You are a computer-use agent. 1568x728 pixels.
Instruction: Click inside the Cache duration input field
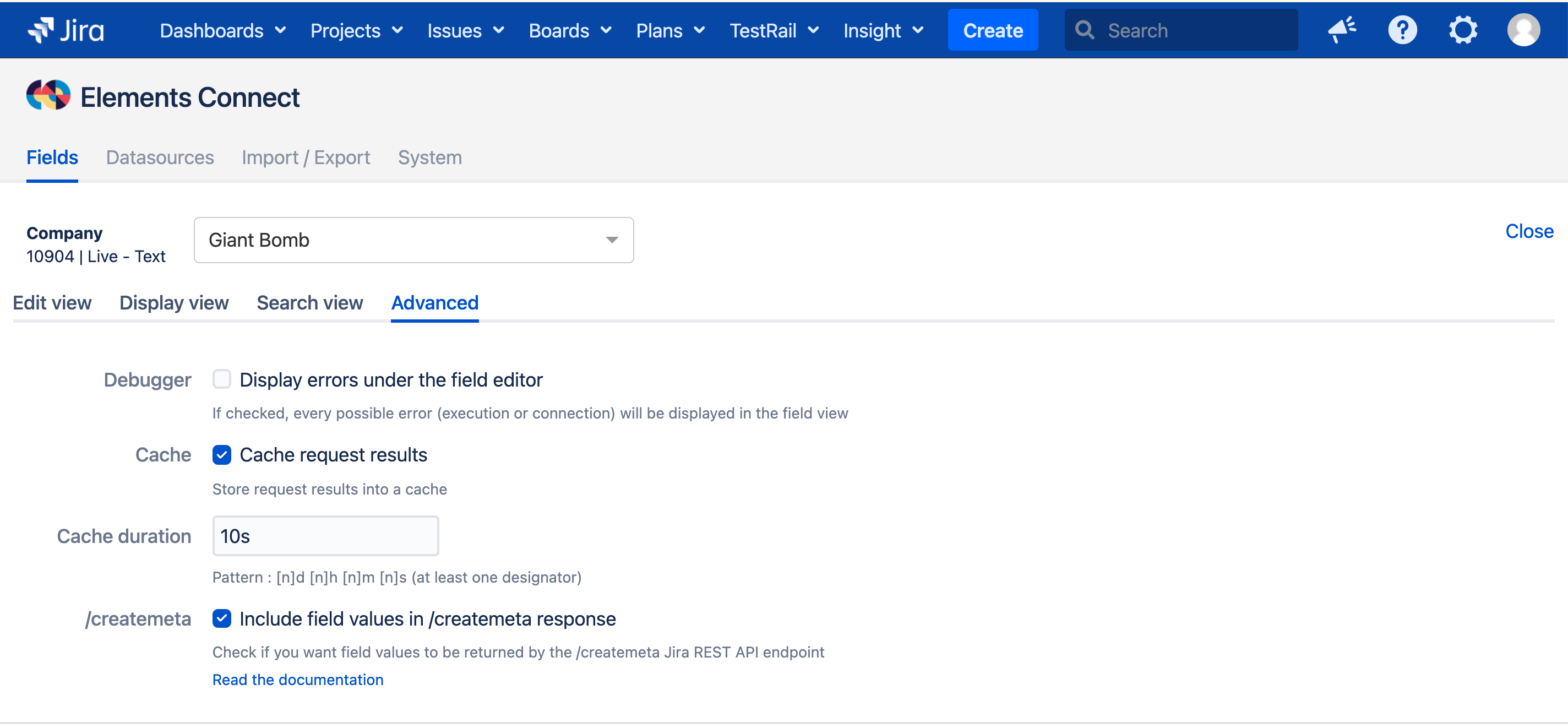pyautogui.click(x=324, y=536)
